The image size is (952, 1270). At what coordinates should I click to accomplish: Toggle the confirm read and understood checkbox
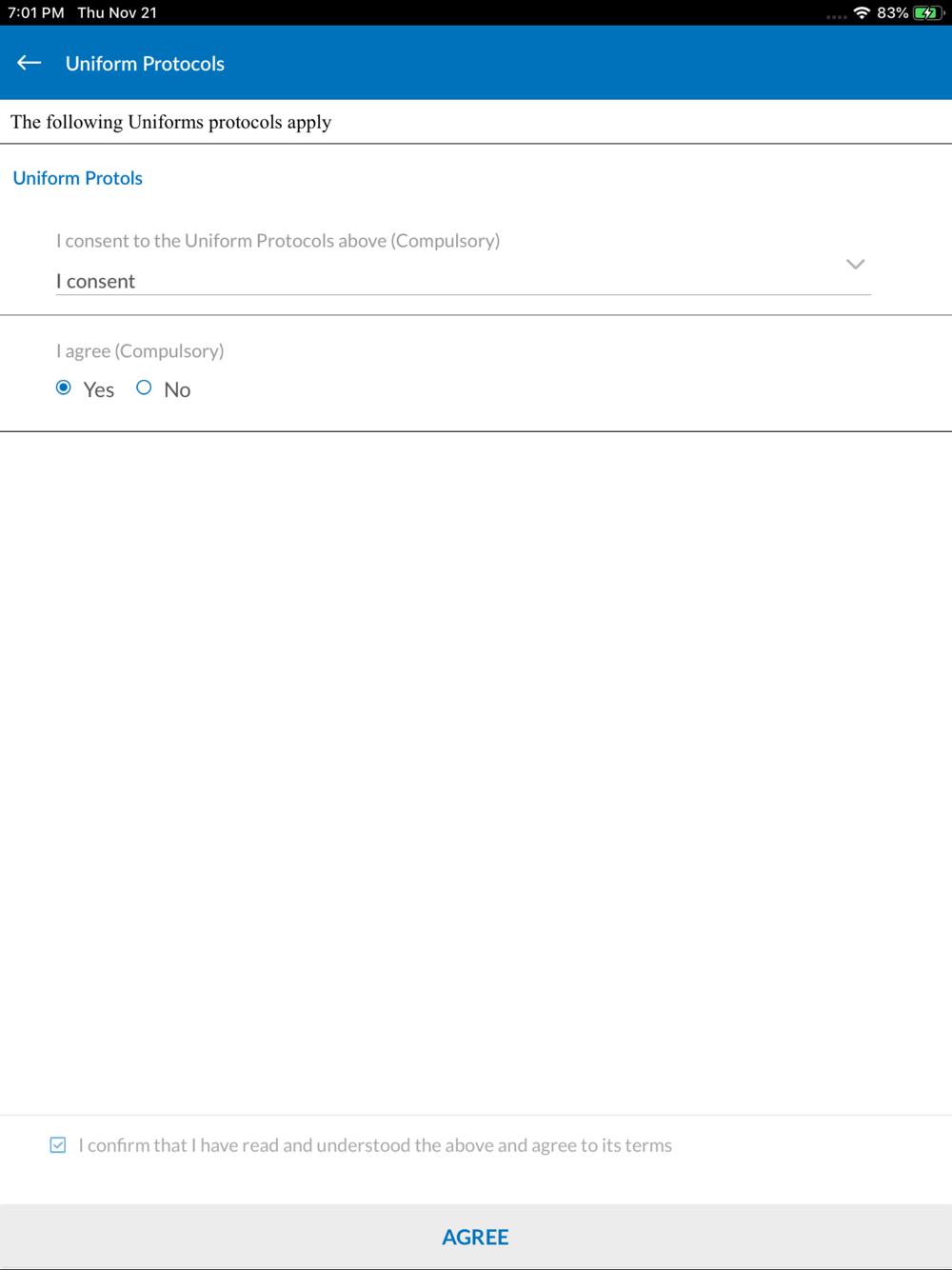[x=58, y=1145]
